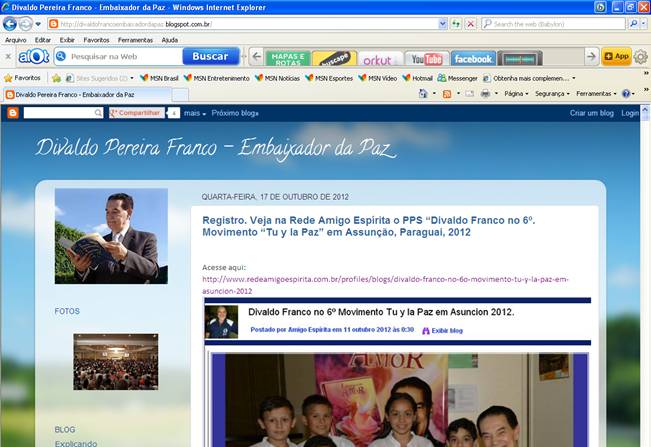
Task: Click Add to favorites bar star icon
Action: pyautogui.click(x=56, y=78)
